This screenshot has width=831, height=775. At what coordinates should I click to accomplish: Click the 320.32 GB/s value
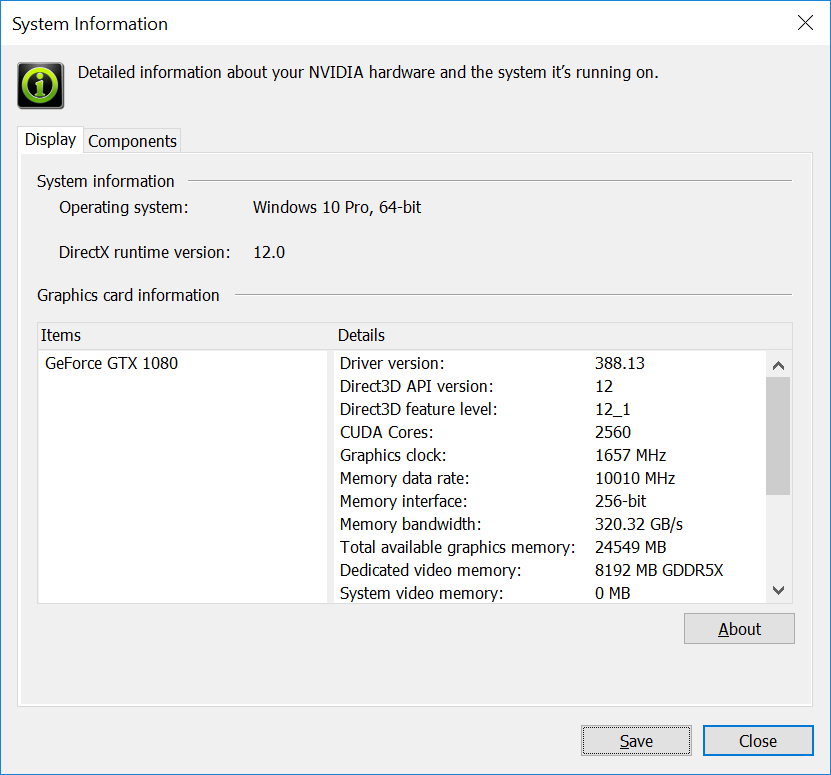639,524
